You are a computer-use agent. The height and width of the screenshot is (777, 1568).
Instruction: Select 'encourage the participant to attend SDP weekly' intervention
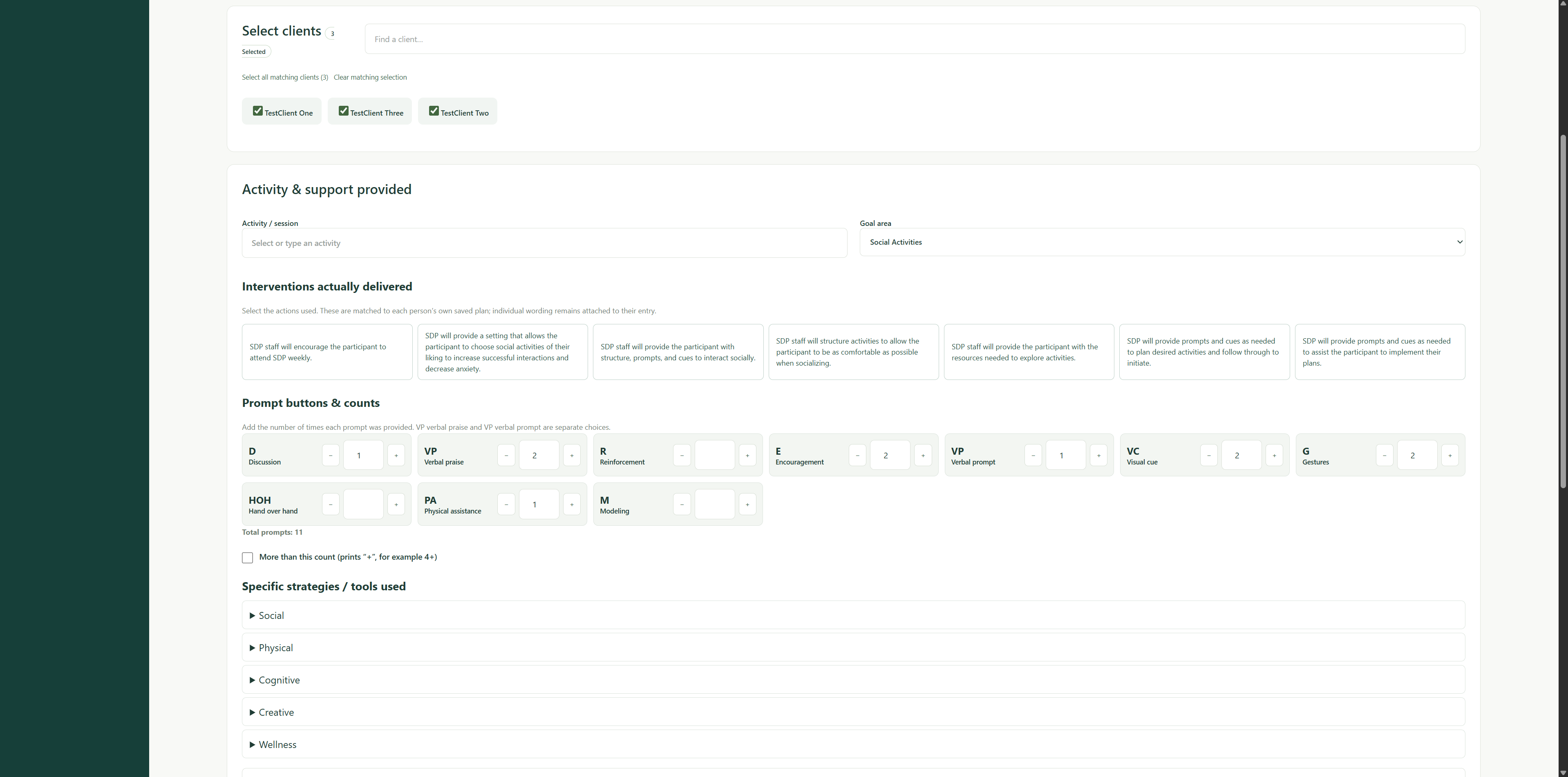pyautogui.click(x=327, y=352)
